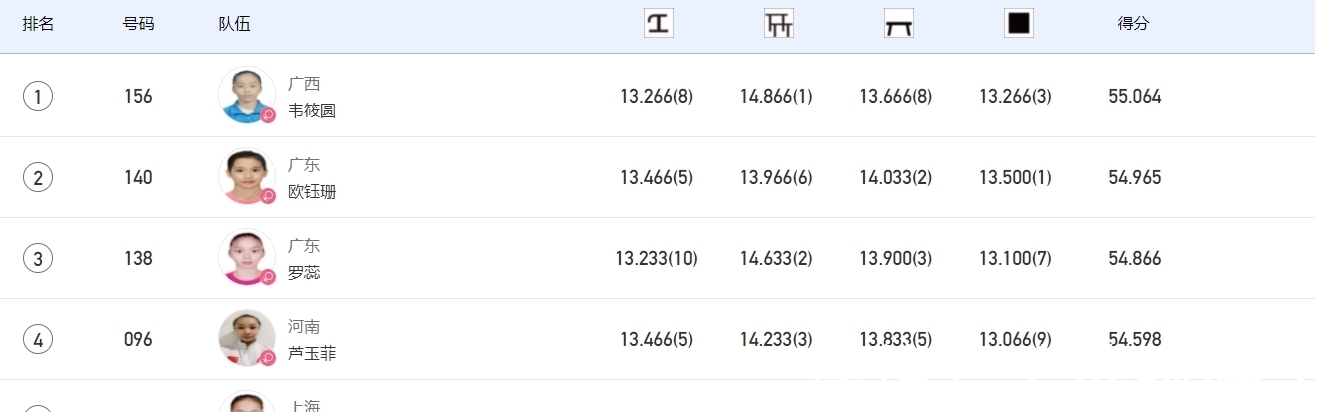The image size is (1339, 412).
Task: Click the balance beam apparatus icon
Action: 898,23
